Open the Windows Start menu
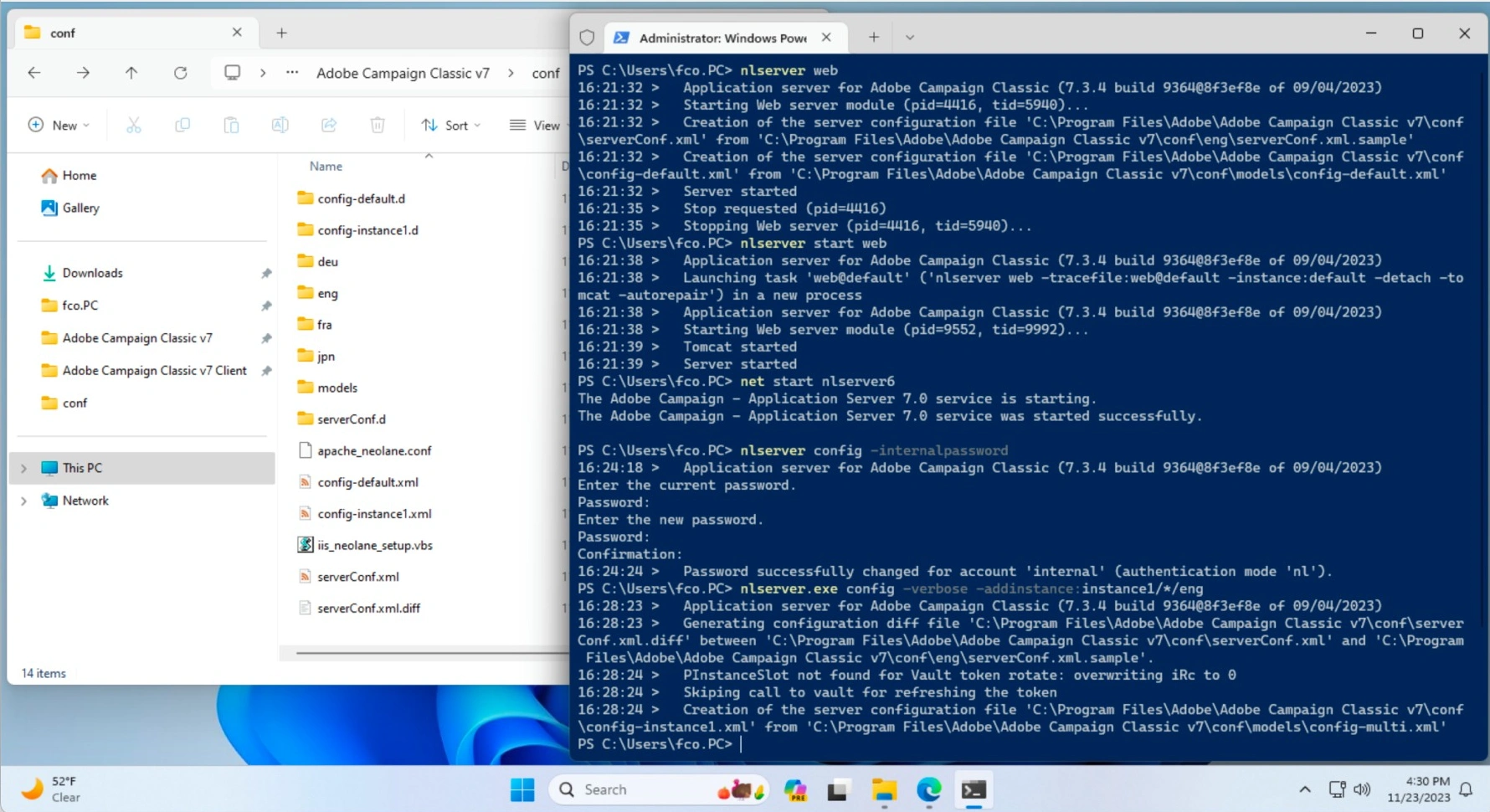Screen dimensions: 1490x812 point(522,789)
